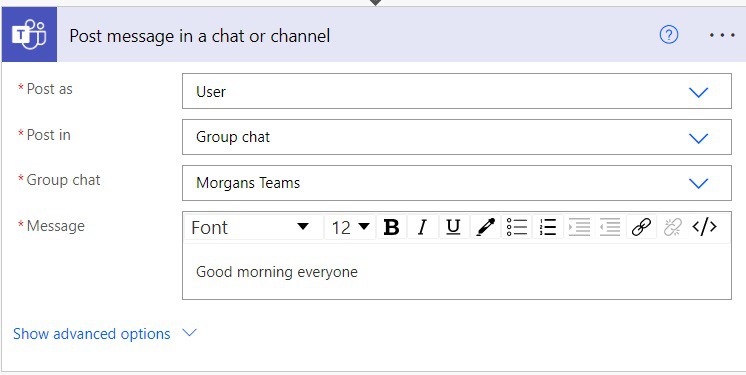Click the Group chat field label

[63, 180]
